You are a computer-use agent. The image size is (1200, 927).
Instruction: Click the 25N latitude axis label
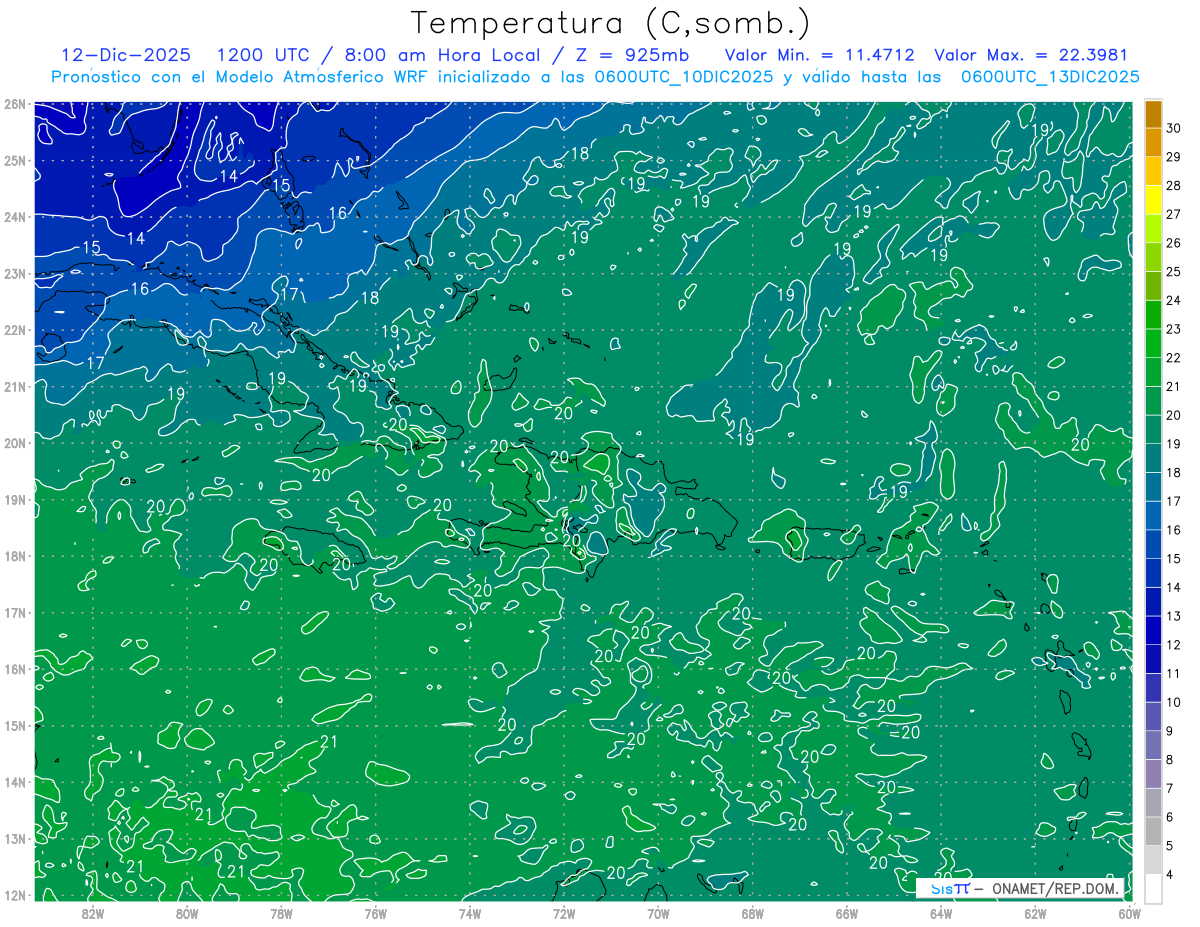[14, 160]
